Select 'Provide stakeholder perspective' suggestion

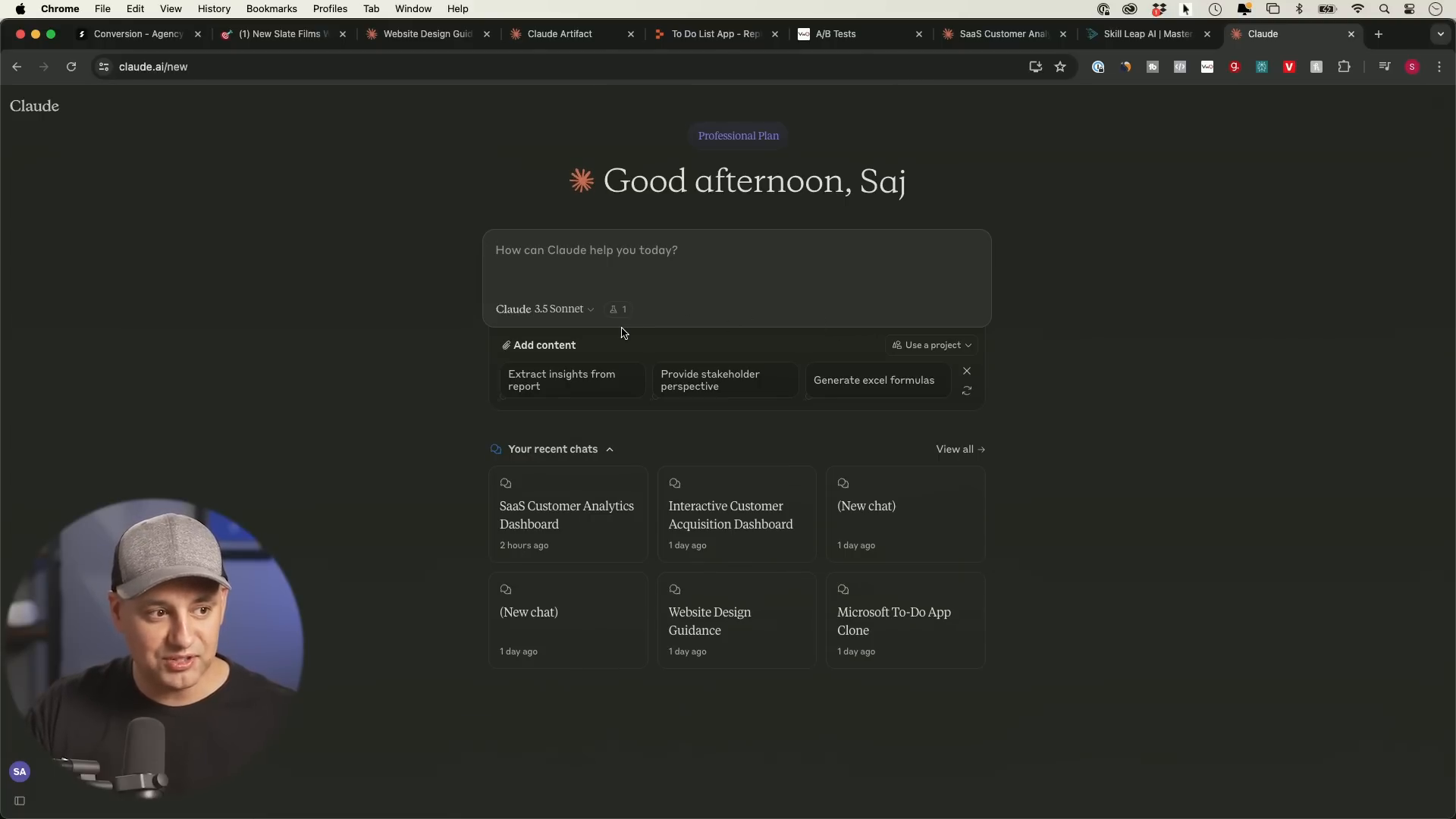(724, 380)
